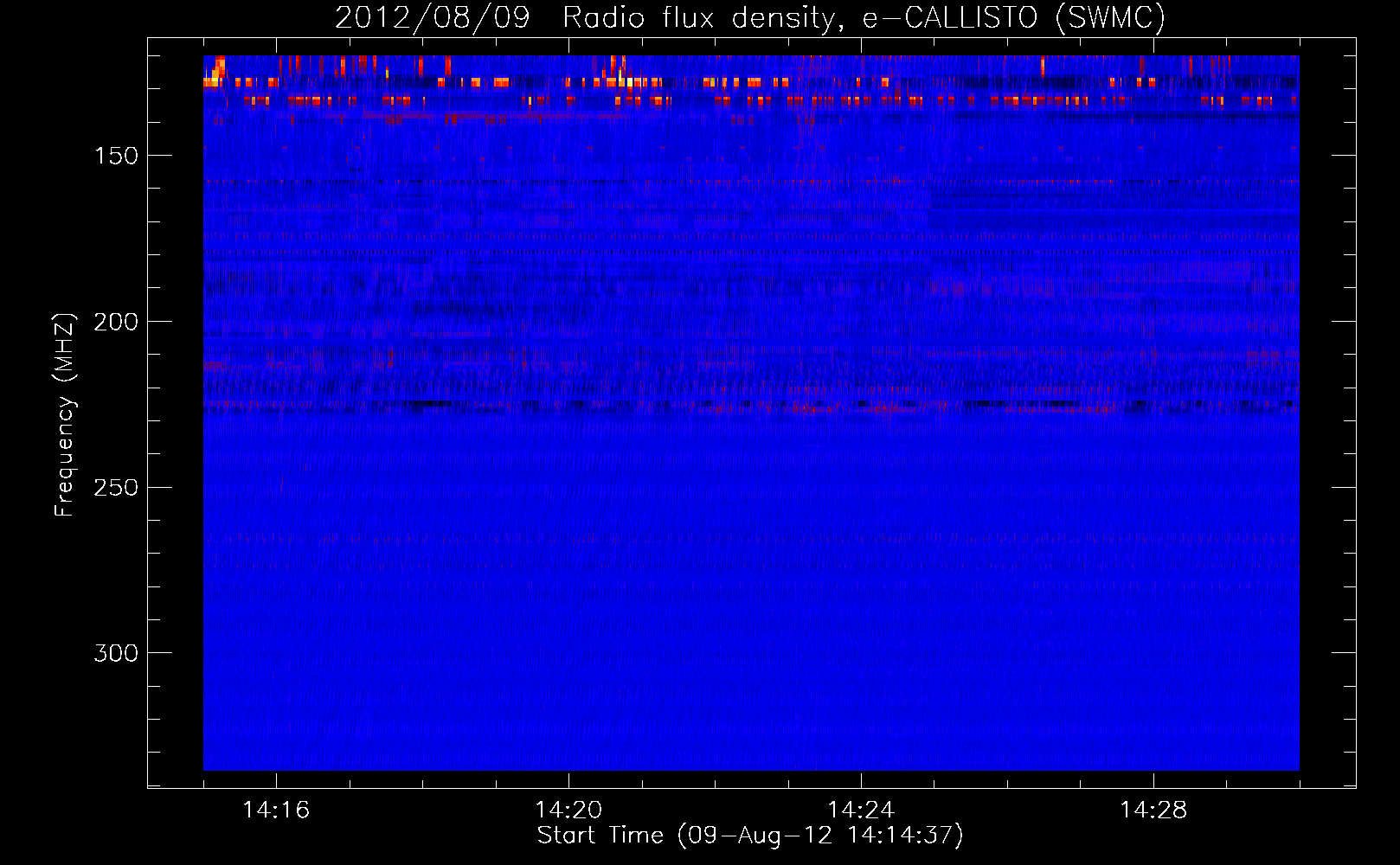Select the 14:28 time tick label
This screenshot has height=865, width=1400.
[x=1153, y=811]
